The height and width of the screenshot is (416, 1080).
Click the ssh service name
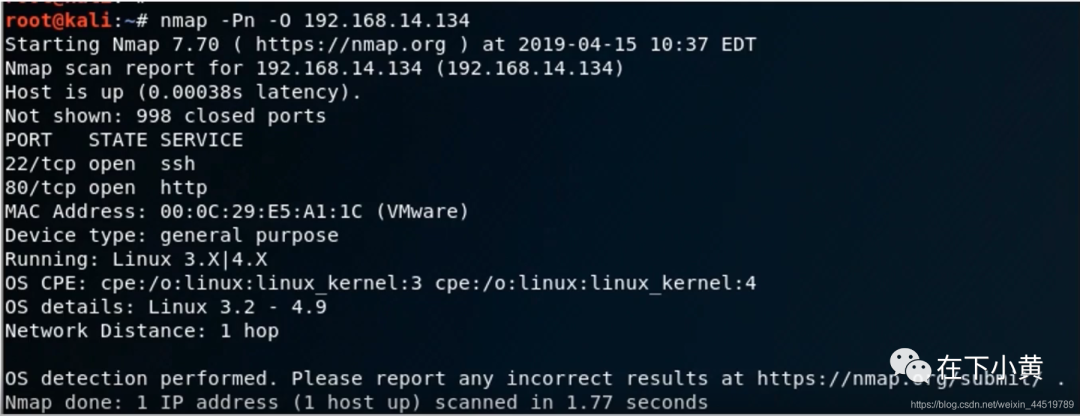click(x=178, y=164)
